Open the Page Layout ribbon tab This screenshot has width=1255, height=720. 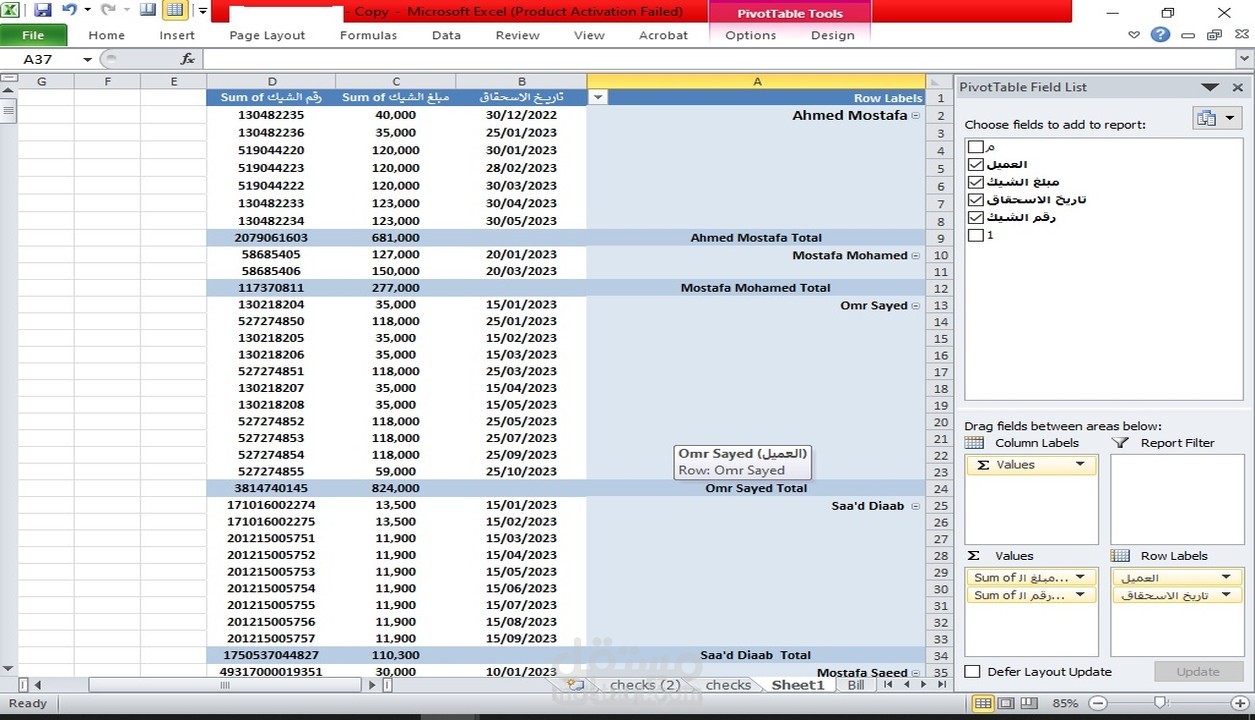pyautogui.click(x=267, y=35)
